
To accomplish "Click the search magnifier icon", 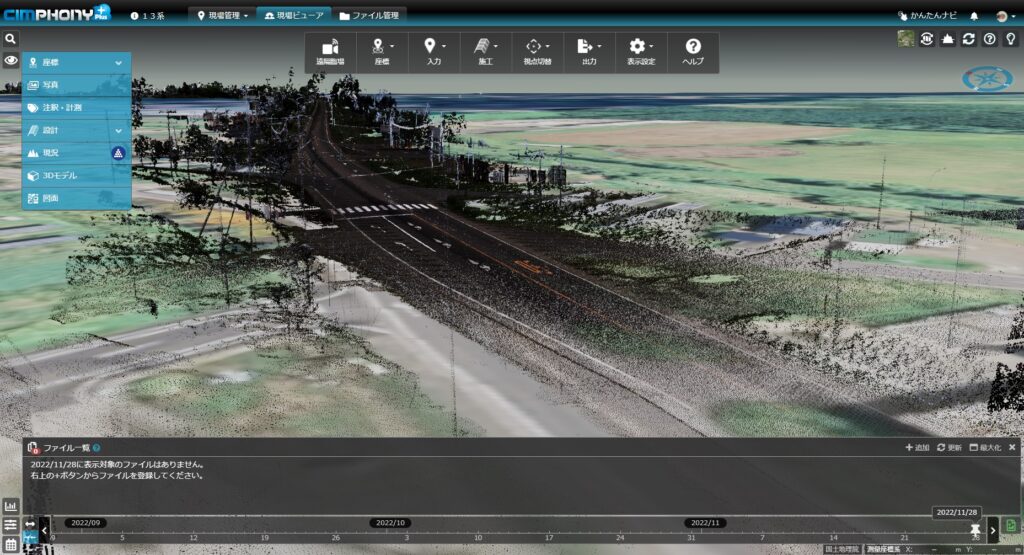I will pos(10,39).
